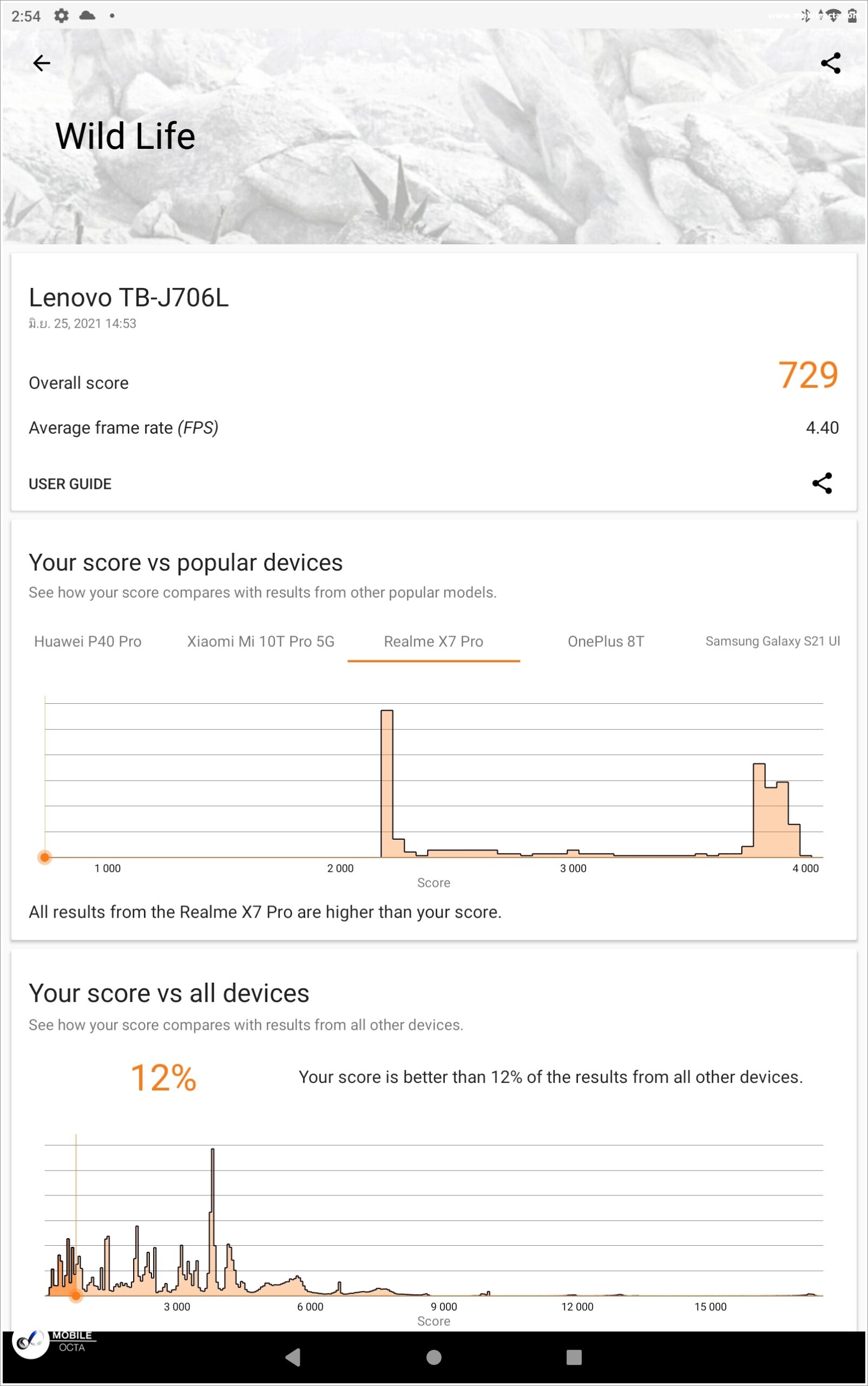Tap the Android home circle button

(x=434, y=1357)
